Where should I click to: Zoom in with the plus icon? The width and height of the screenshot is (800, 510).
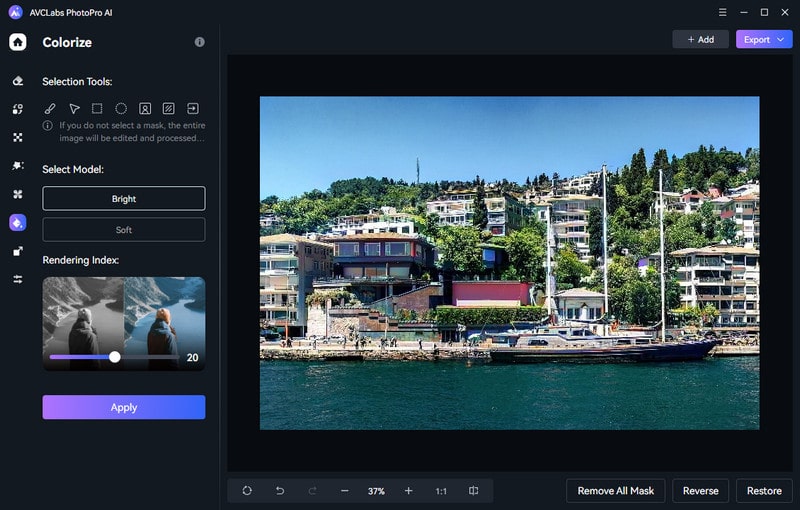409,491
